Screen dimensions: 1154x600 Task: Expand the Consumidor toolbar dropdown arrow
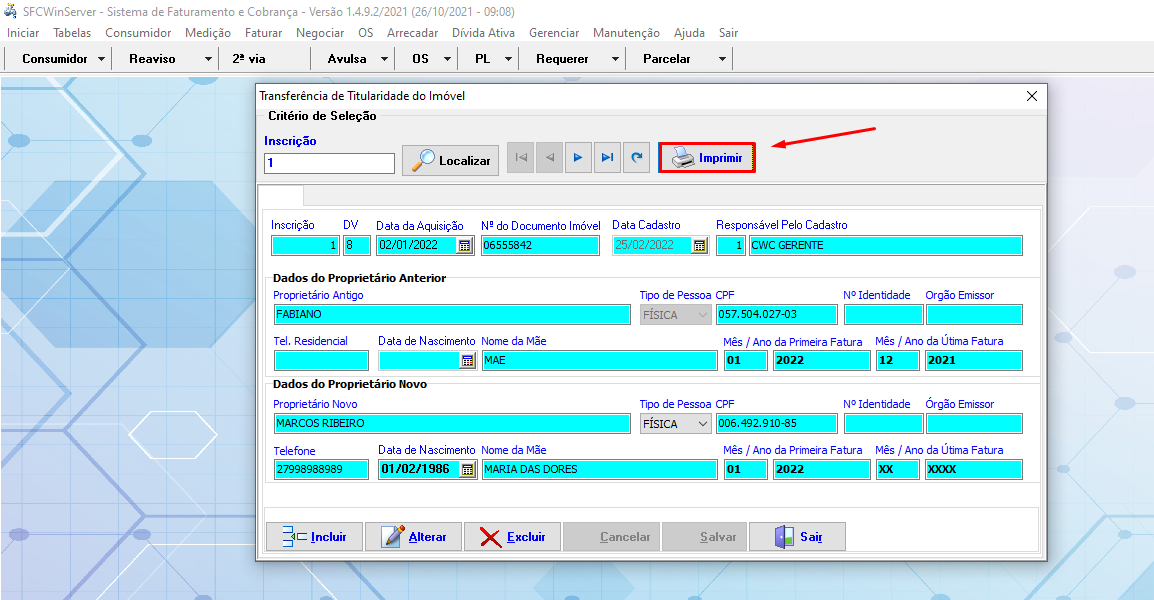(x=102, y=59)
